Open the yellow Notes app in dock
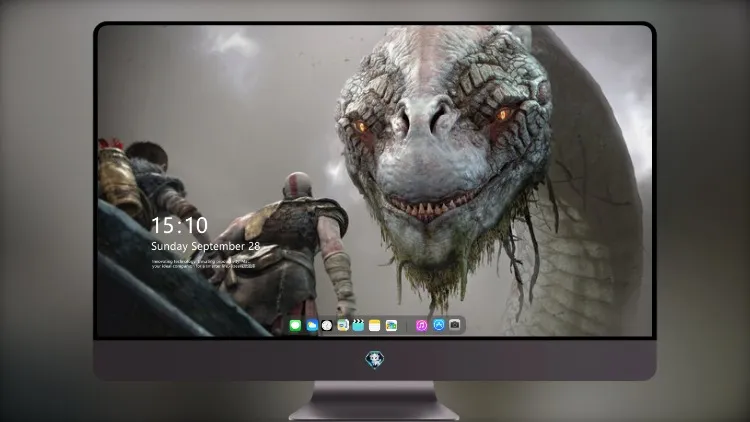The height and width of the screenshot is (422, 750). coord(375,325)
